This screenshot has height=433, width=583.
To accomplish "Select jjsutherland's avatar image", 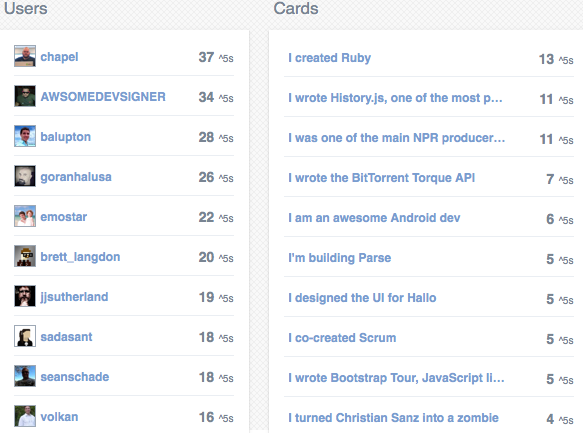I will 25,296.
